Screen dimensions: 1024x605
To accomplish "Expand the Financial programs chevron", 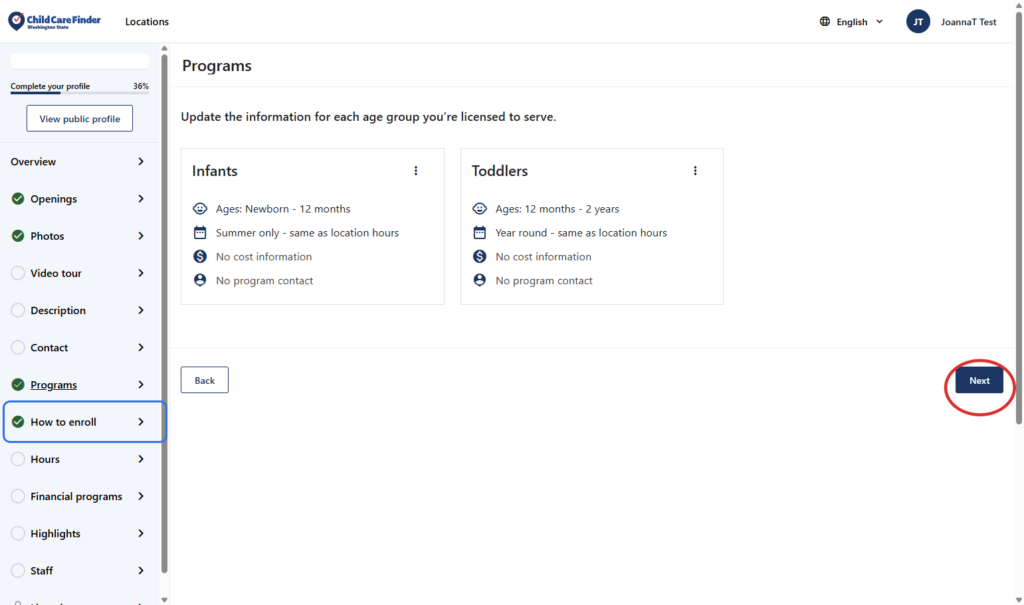I will point(140,496).
